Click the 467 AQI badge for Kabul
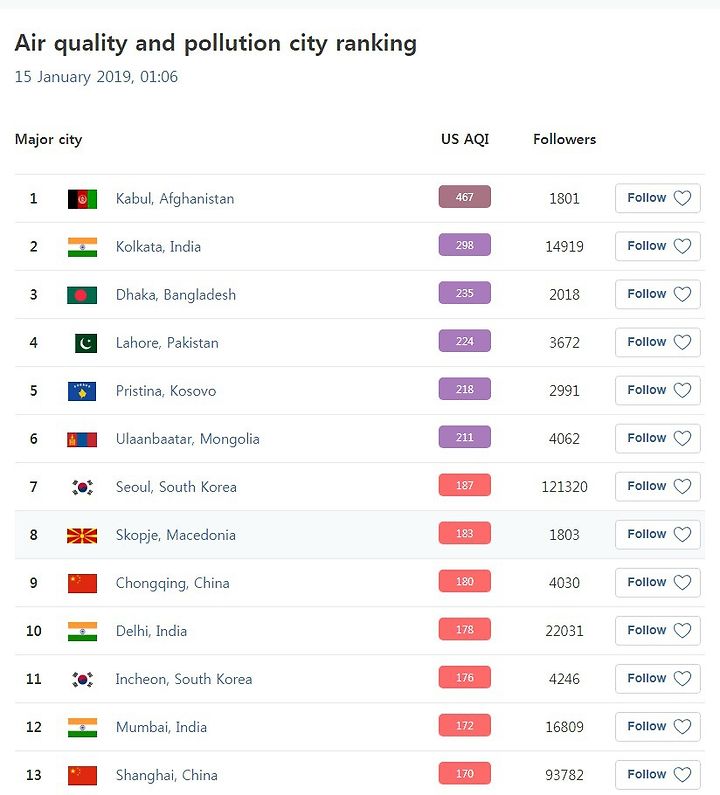This screenshot has height=795, width=720. pyautogui.click(x=464, y=197)
